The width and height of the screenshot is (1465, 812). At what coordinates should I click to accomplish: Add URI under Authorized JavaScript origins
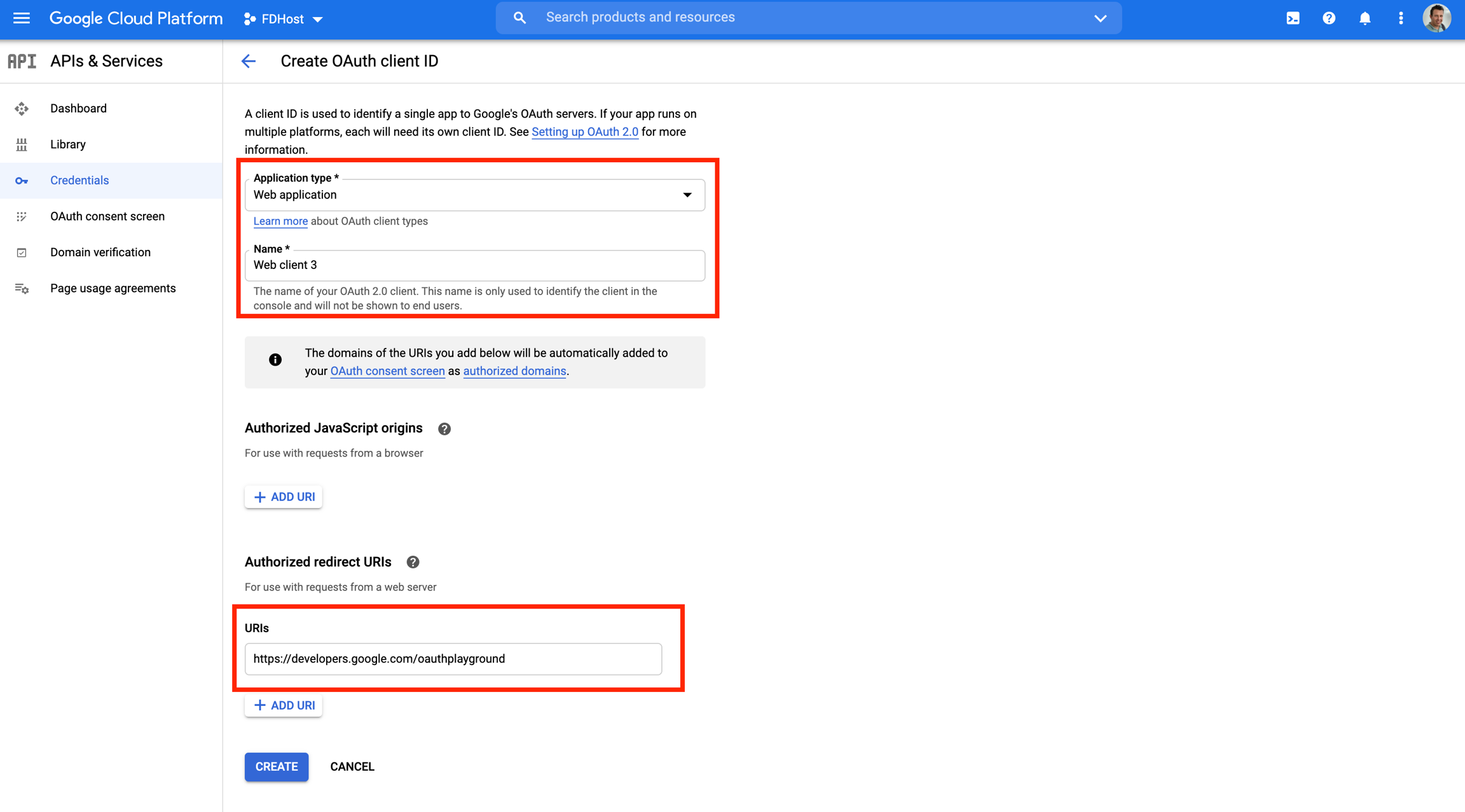[x=284, y=497]
